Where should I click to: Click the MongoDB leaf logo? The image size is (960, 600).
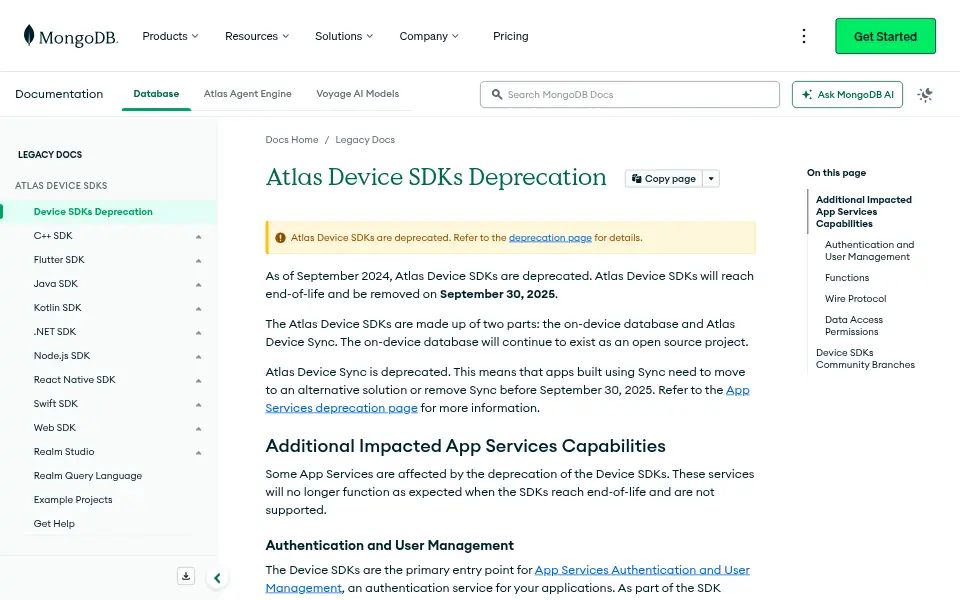point(70,36)
